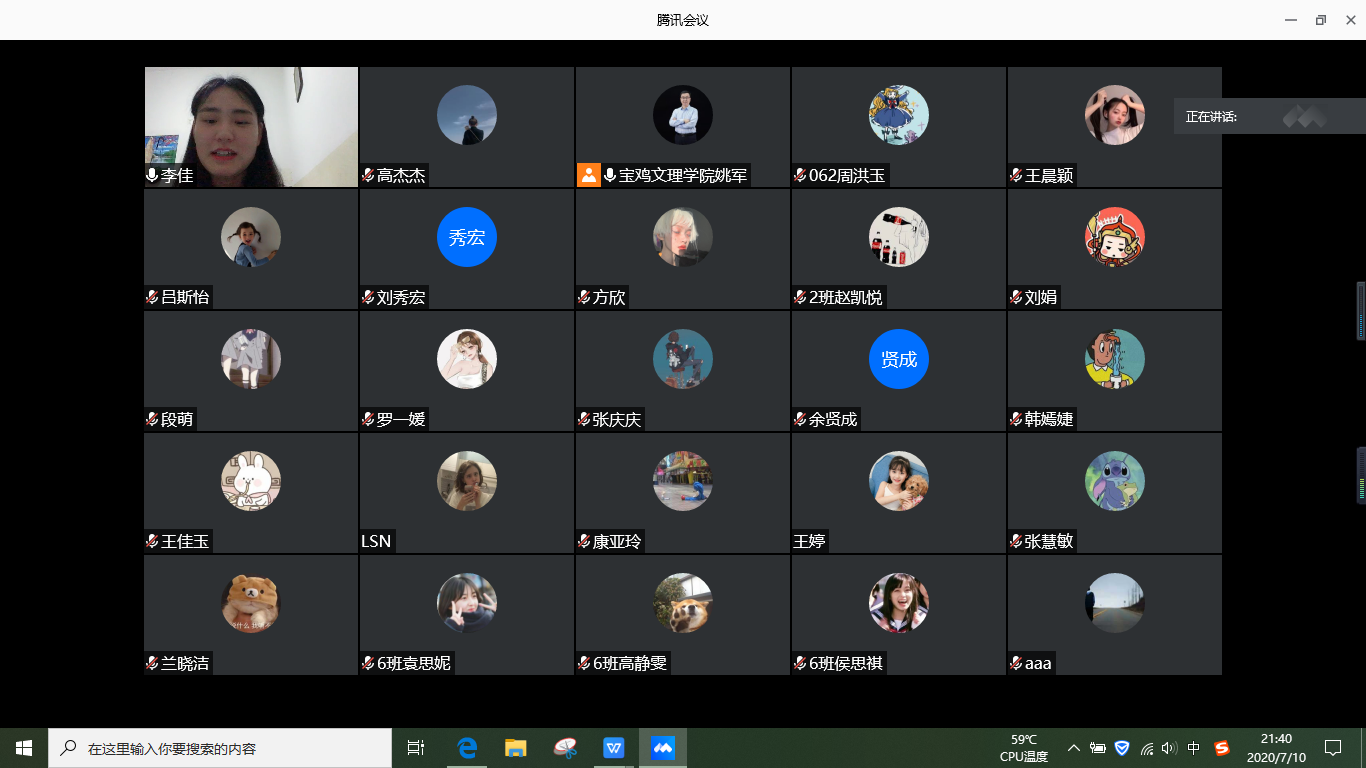Select the 贤成 blue avatar of 余贤成
Viewport: 1366px width, 768px height.
(899, 359)
